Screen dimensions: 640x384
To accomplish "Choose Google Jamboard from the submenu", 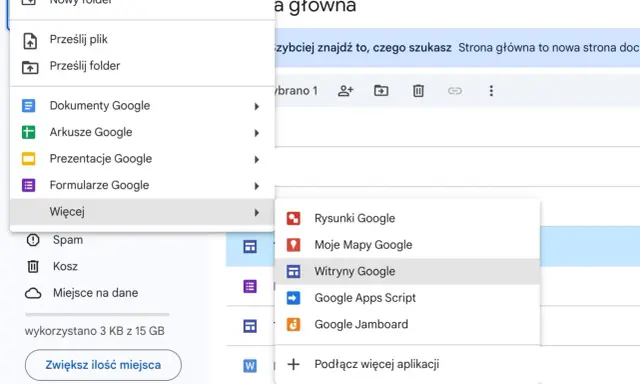I will pyautogui.click(x=407, y=324).
